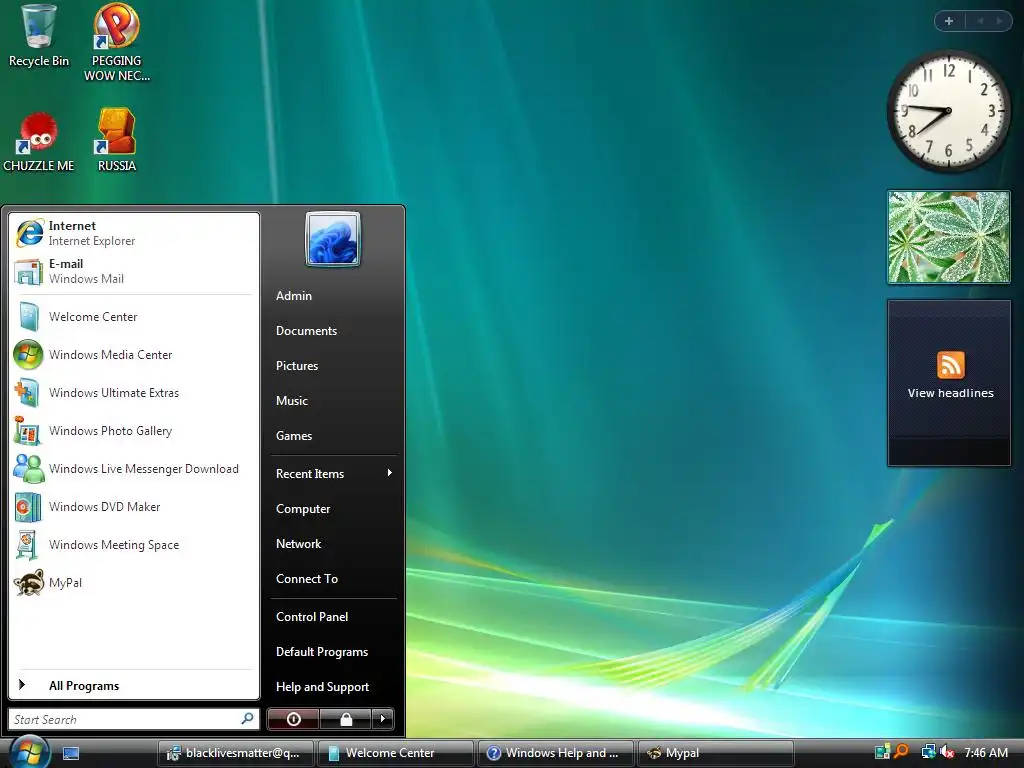Open Admin user folder
Viewport: 1024px width, 768px height.
pyautogui.click(x=294, y=296)
